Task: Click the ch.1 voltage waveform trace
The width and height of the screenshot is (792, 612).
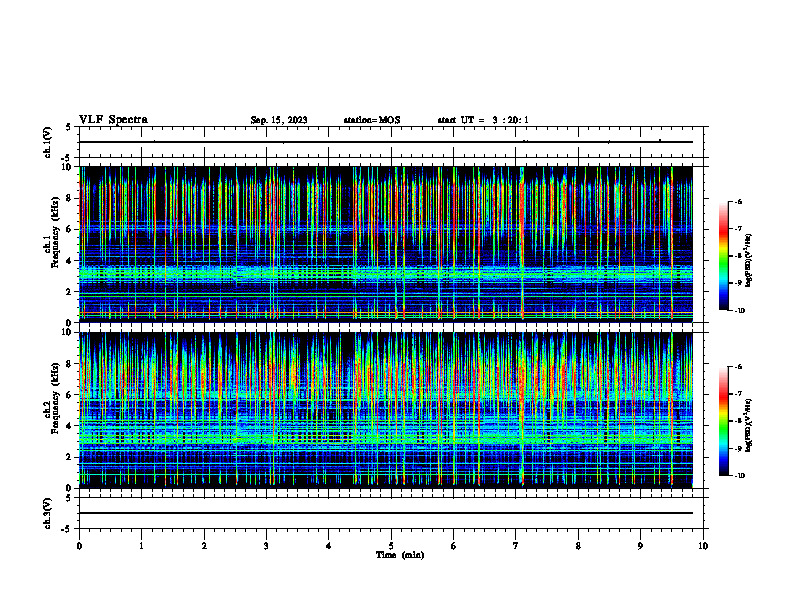Action: pos(386,142)
